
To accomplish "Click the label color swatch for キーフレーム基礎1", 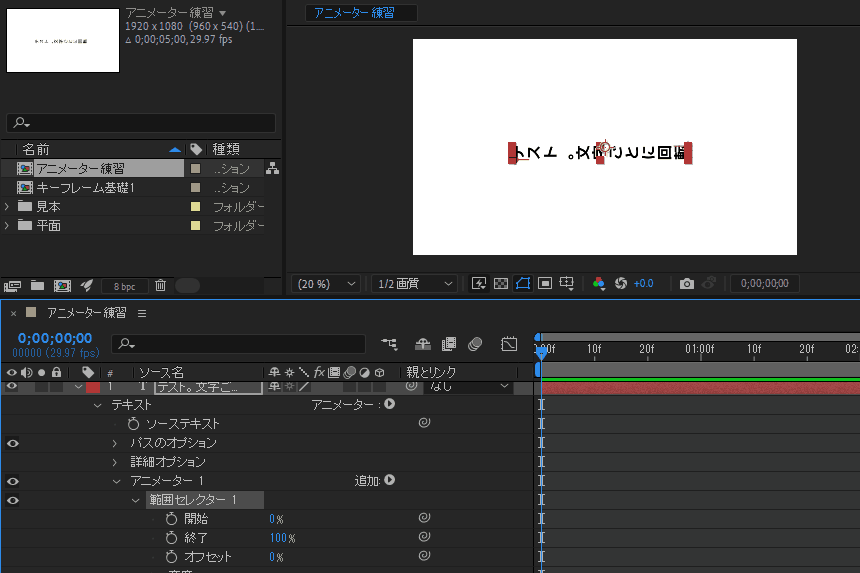I will click(195, 188).
